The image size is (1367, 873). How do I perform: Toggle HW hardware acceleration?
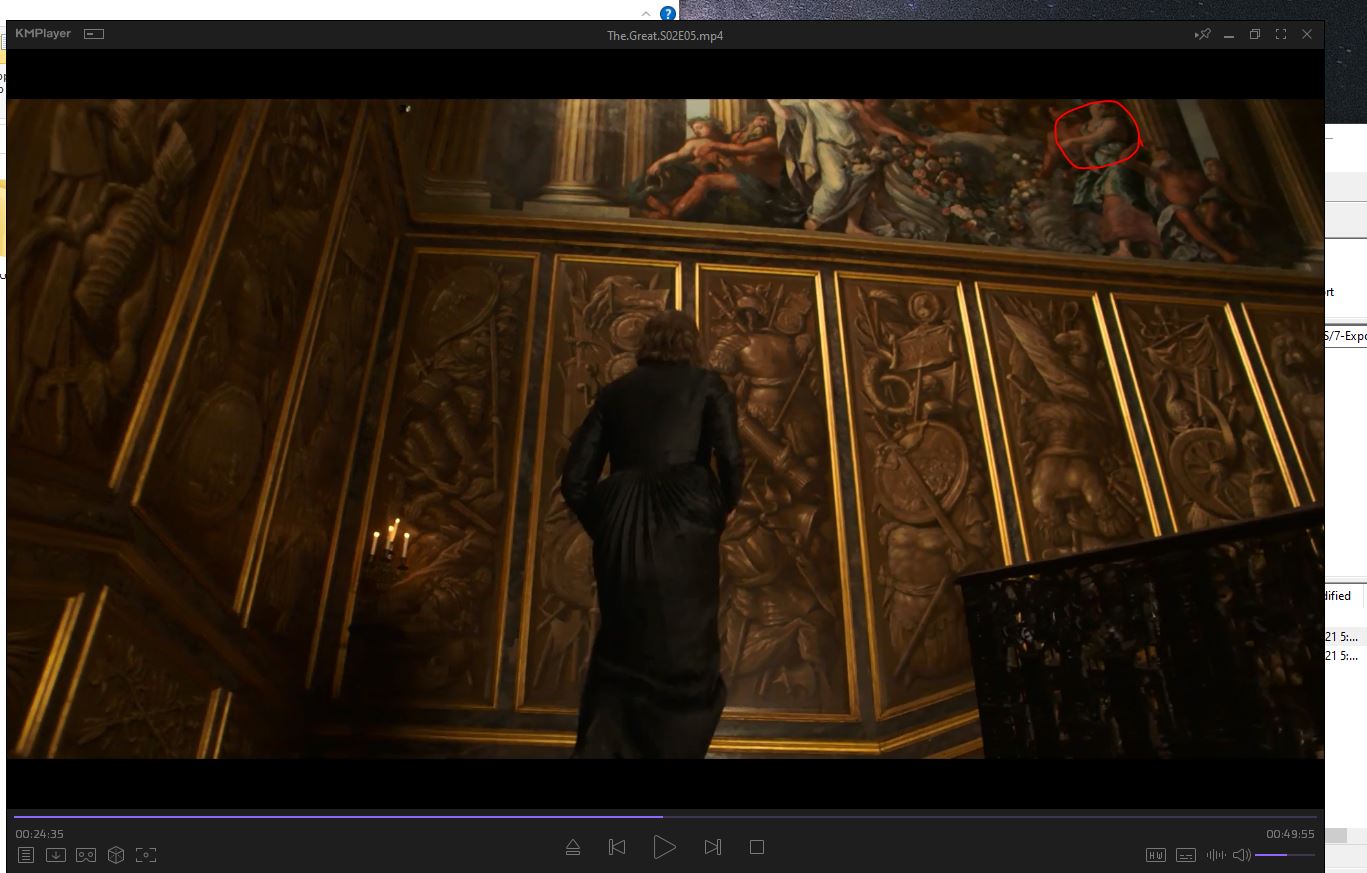tap(1156, 855)
